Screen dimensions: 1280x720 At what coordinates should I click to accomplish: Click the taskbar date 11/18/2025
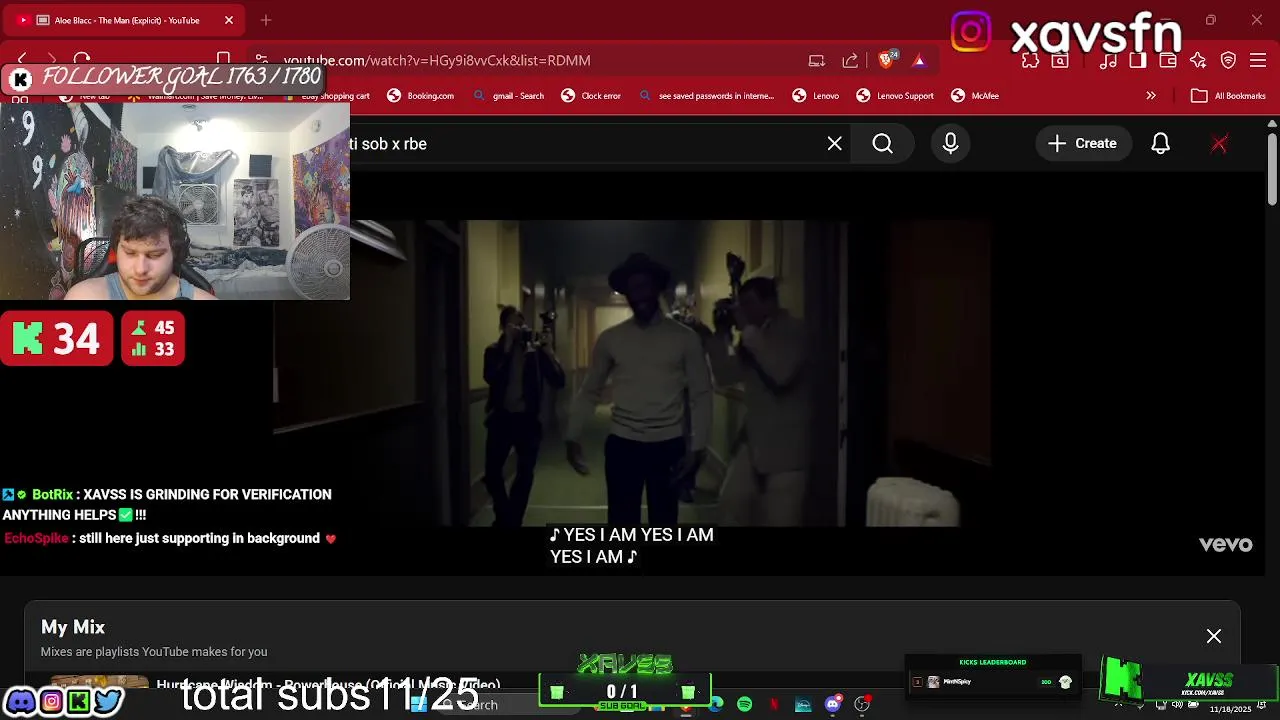pyautogui.click(x=1230, y=709)
